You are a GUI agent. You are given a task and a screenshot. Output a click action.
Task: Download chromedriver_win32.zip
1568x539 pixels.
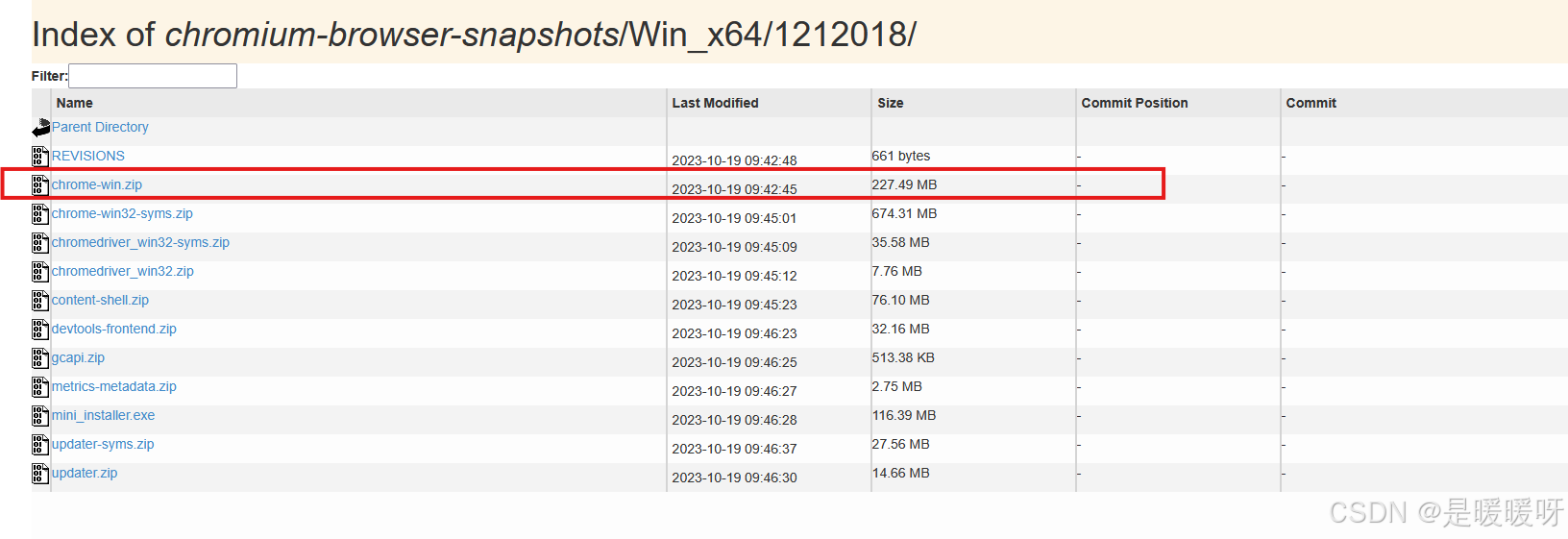point(123,271)
